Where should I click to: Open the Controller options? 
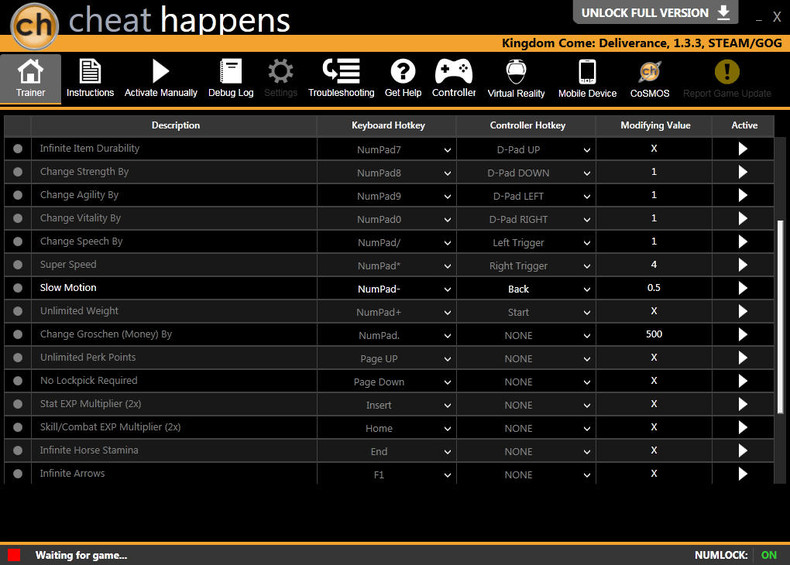pyautogui.click(x=454, y=79)
